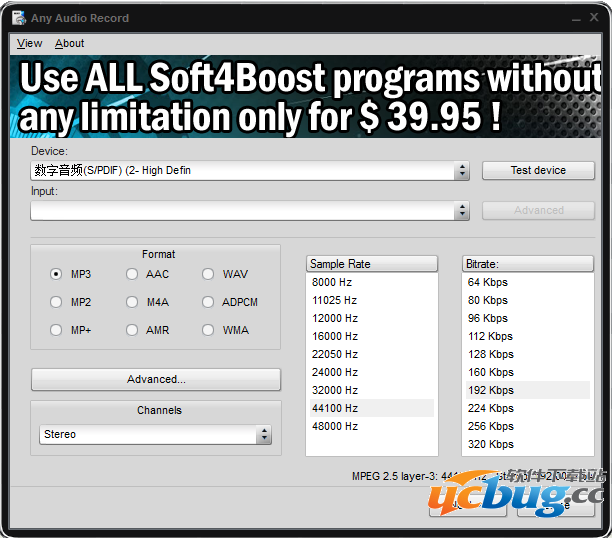
Task: Pick 128 Kbps from the Bitrate list
Action: point(490,354)
